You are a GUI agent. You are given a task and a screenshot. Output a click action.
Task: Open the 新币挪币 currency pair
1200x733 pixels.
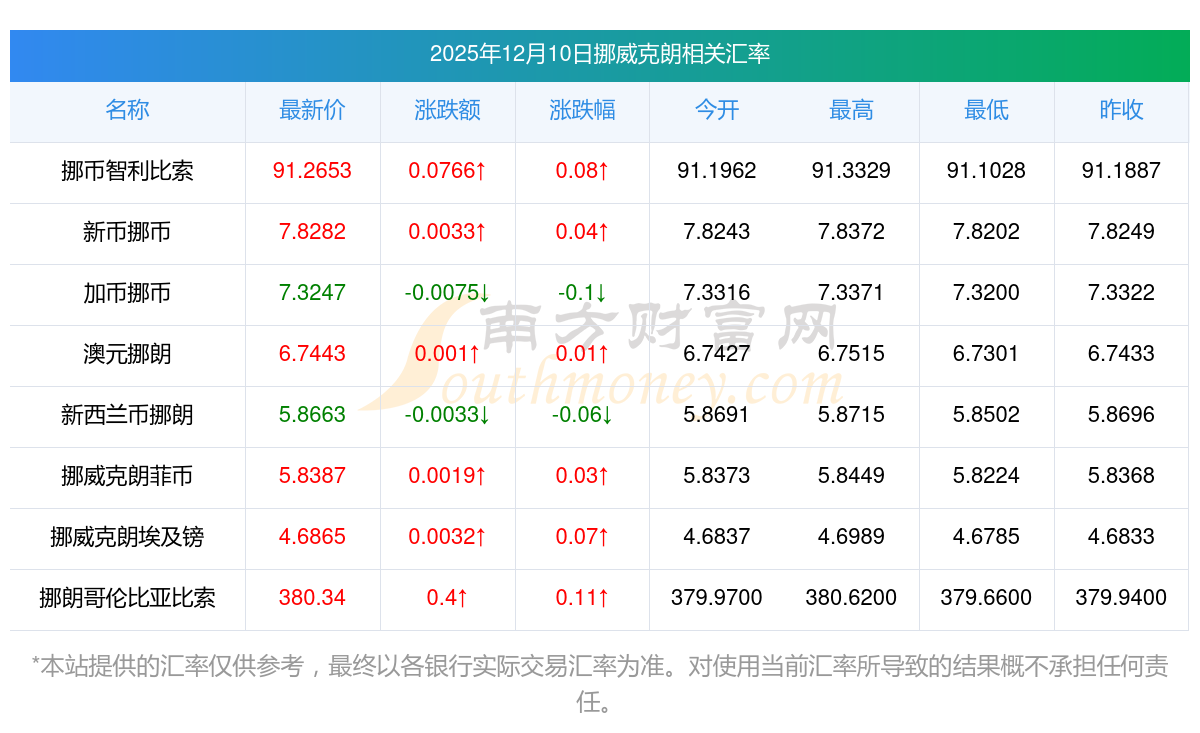pos(127,232)
